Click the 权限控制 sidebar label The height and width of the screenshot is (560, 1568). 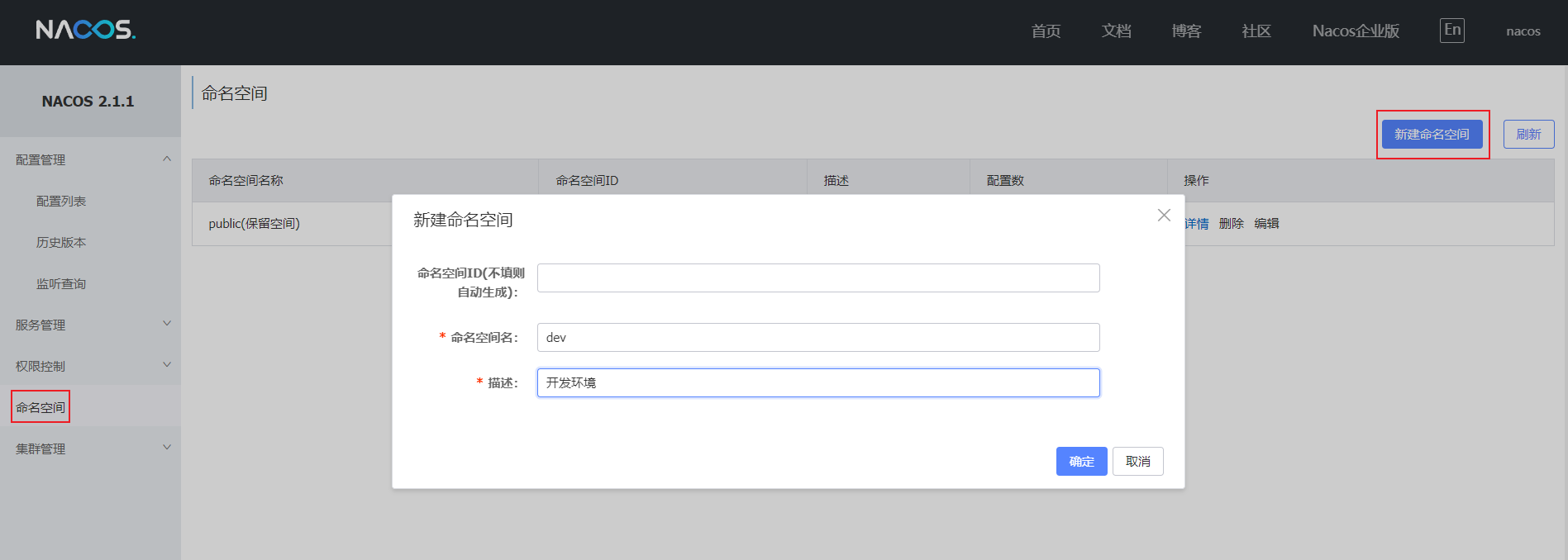(41, 366)
